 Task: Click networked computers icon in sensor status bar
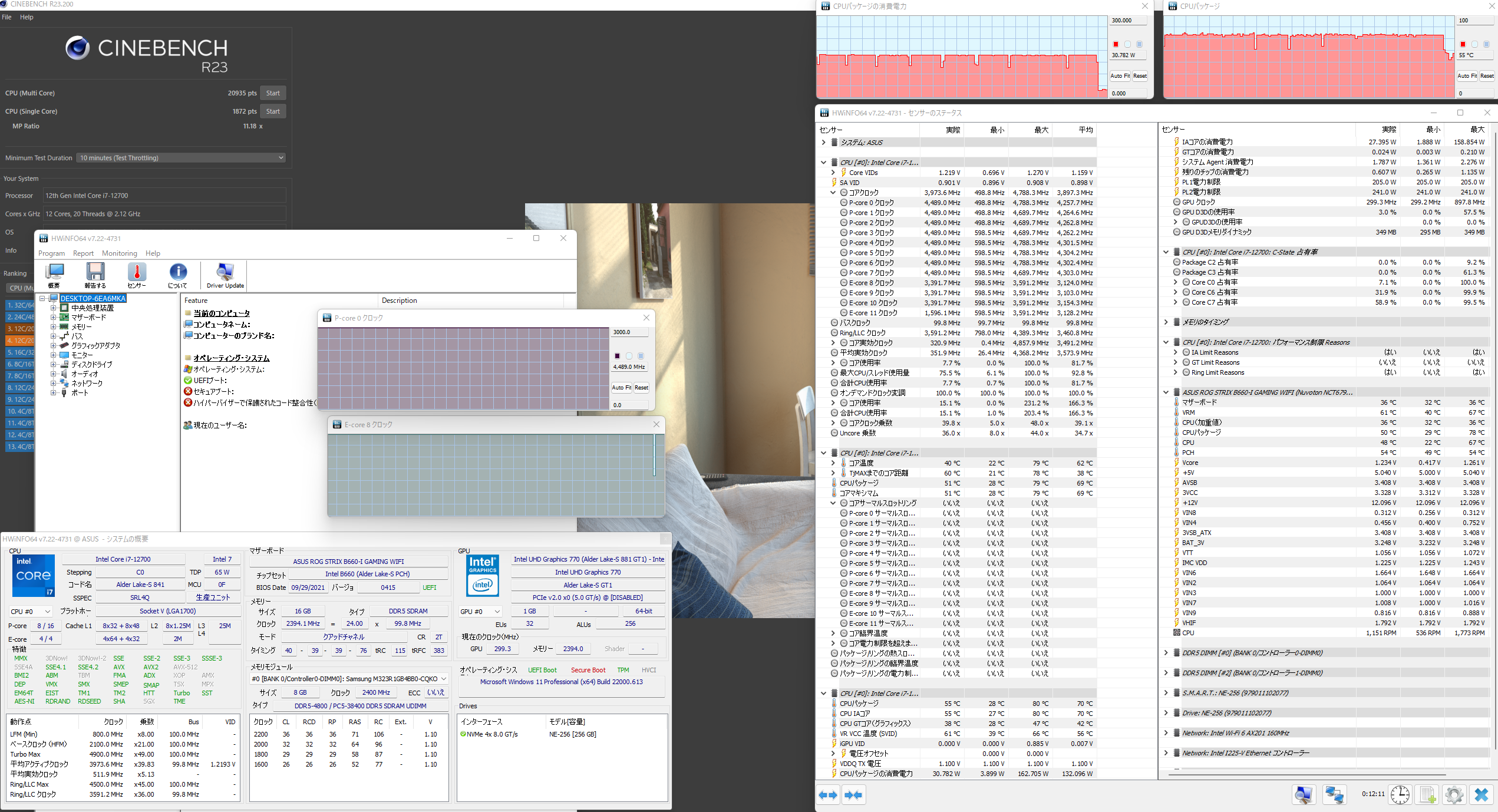pyautogui.click(x=1334, y=795)
